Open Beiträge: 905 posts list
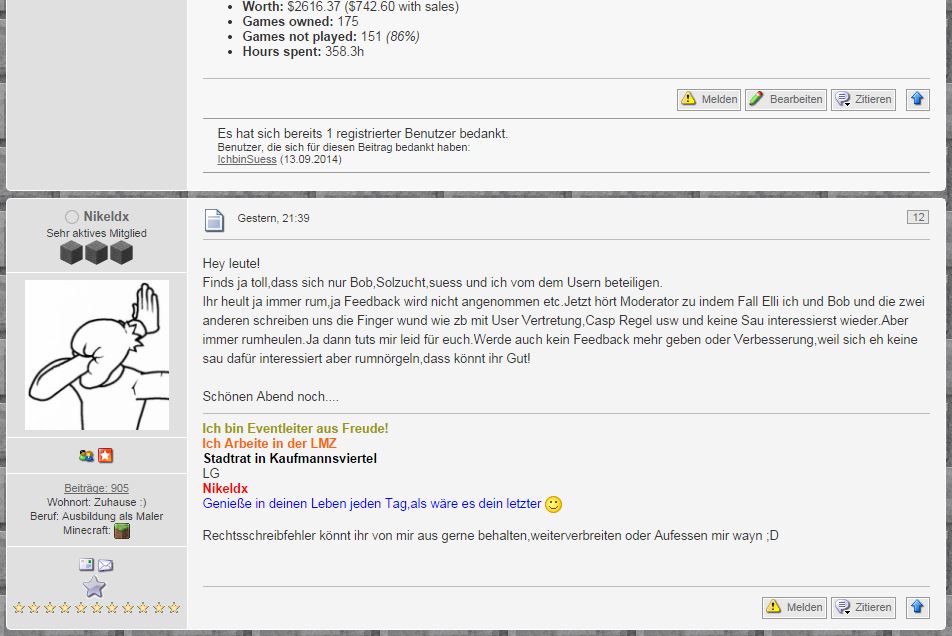952x636 pixels. tap(96, 488)
